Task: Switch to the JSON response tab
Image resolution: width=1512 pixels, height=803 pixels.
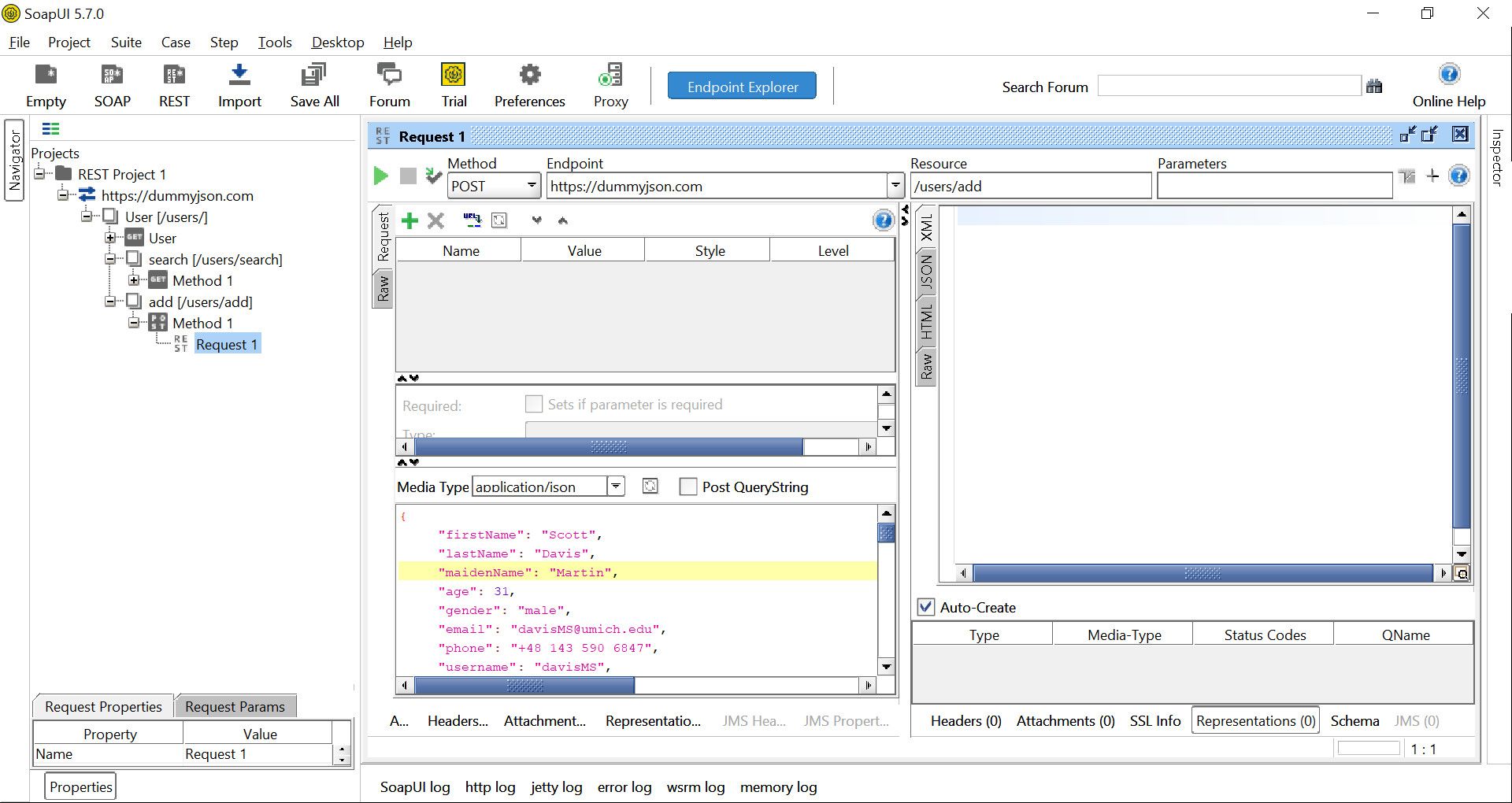Action: [x=926, y=272]
